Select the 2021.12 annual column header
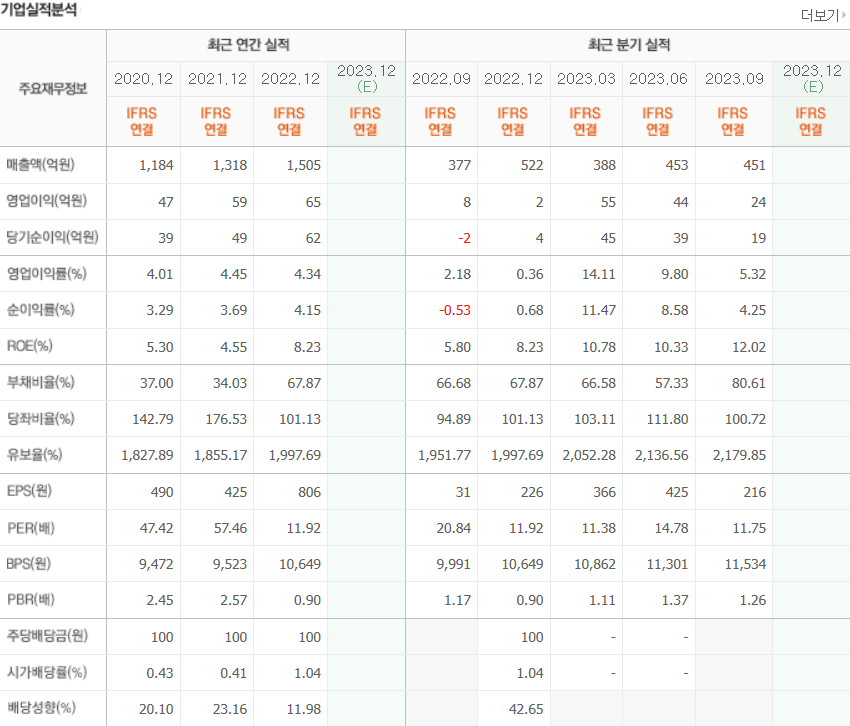The height and width of the screenshot is (726, 850). 217,79
